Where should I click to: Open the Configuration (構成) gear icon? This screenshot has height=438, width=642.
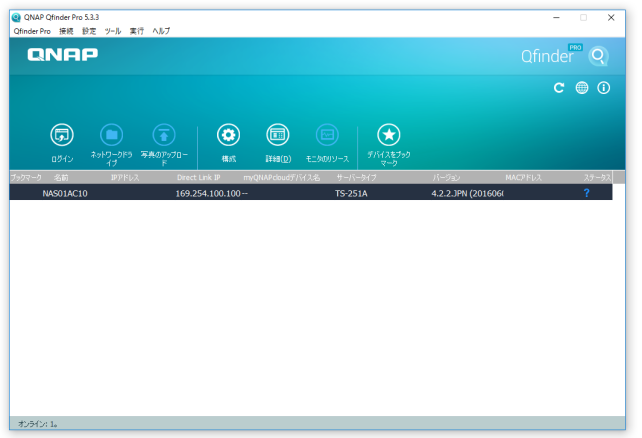point(228,135)
